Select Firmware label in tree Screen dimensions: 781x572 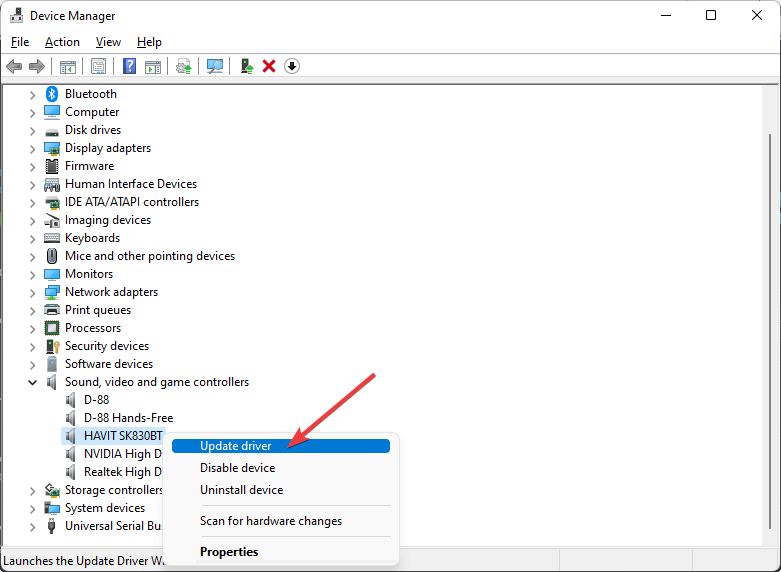point(90,166)
